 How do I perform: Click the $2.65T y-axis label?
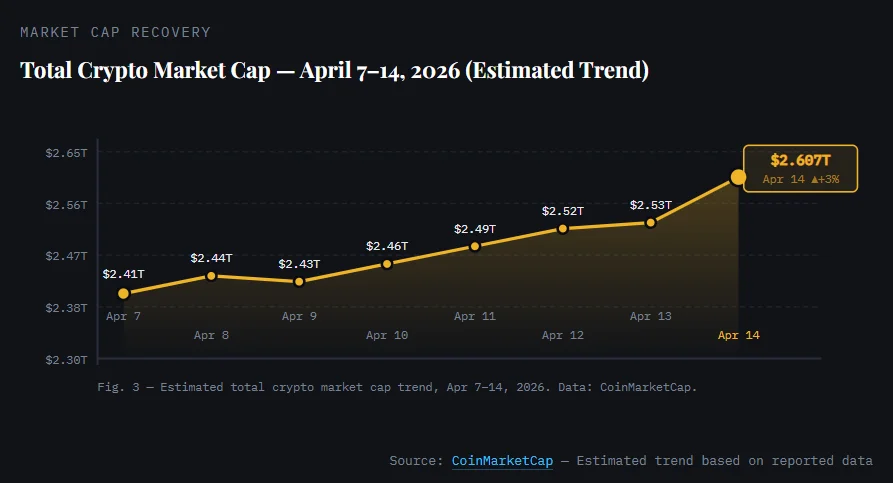pos(66,152)
